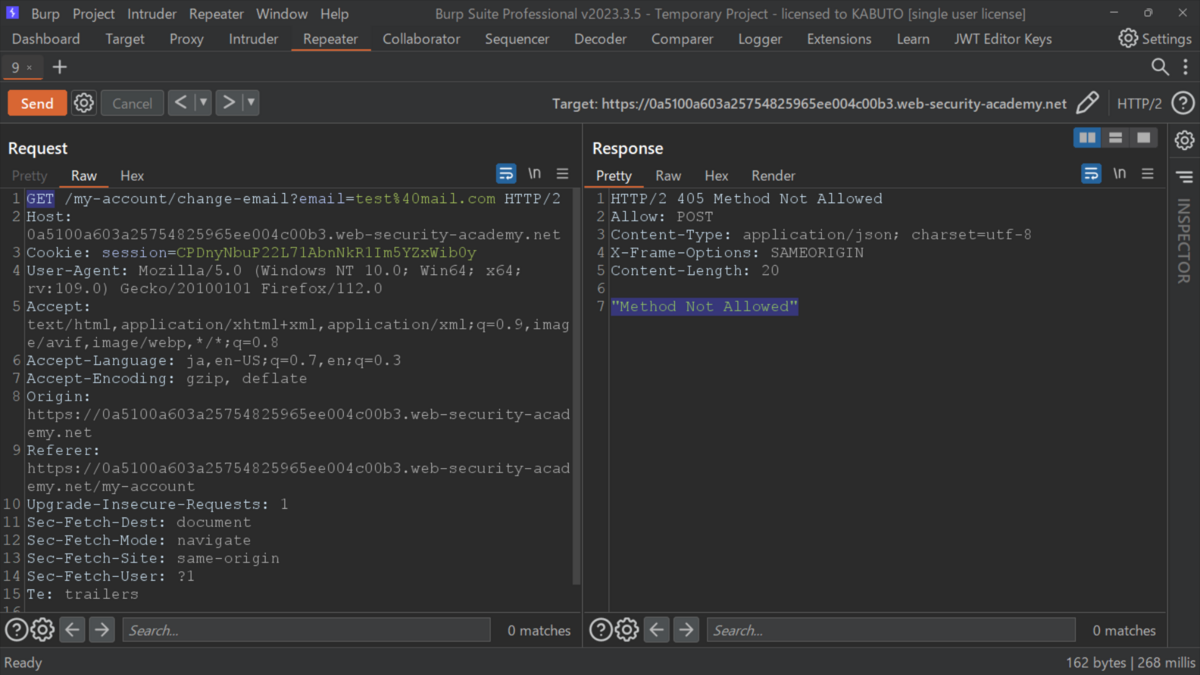Click "Method Not Allowed" response body

704,306
